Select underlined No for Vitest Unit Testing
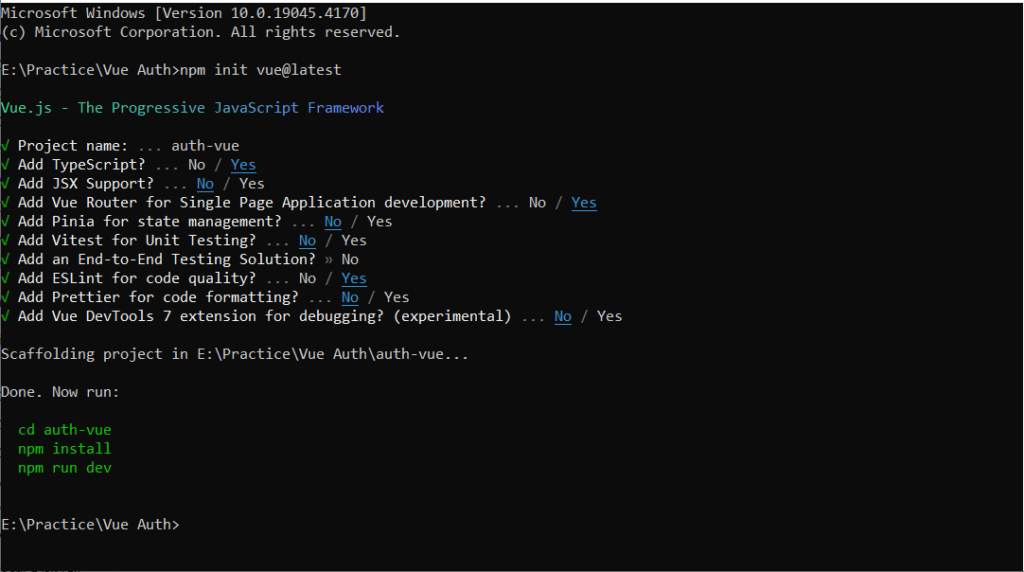 tap(307, 241)
